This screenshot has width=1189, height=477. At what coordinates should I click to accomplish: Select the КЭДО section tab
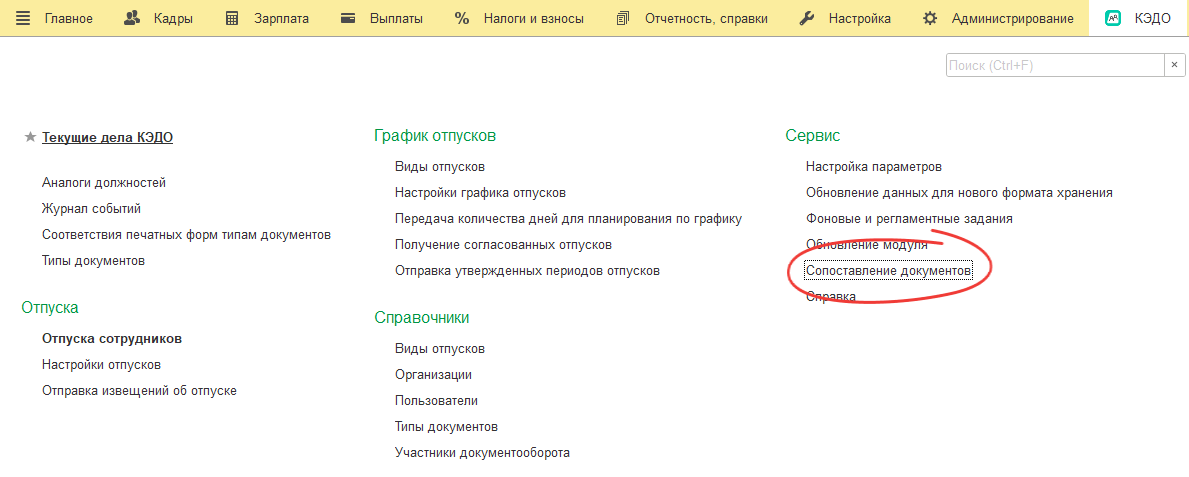[1138, 18]
